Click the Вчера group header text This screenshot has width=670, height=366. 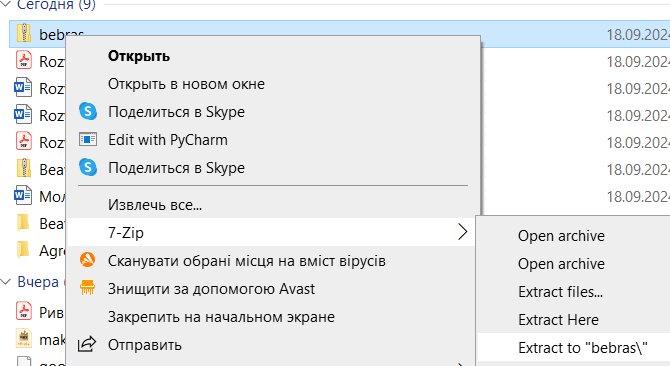tap(38, 282)
